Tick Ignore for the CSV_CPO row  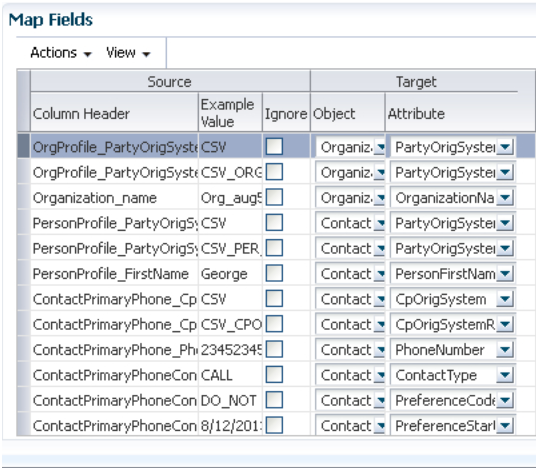pos(274,324)
